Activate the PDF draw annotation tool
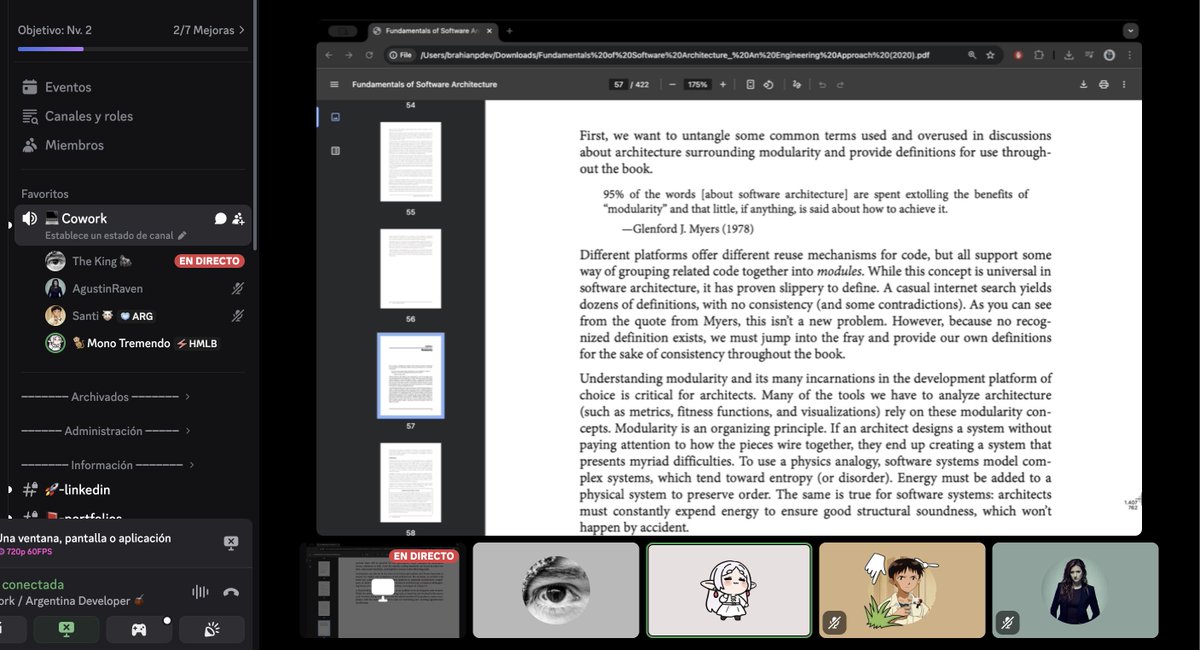1200x650 pixels. click(797, 85)
